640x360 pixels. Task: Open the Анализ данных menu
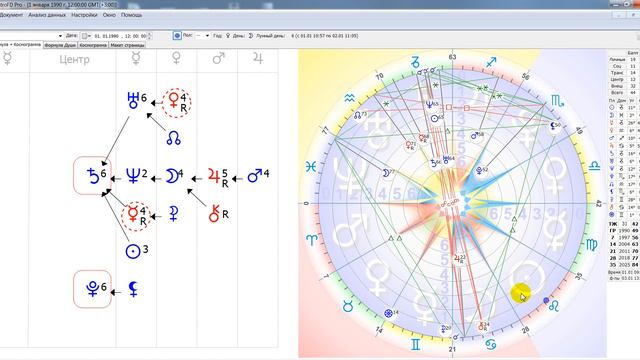click(47, 15)
